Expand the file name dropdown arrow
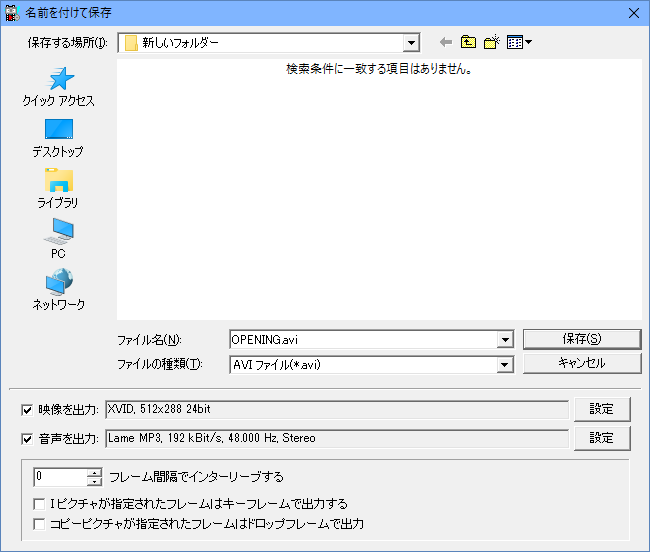650x552 pixels. [505, 340]
